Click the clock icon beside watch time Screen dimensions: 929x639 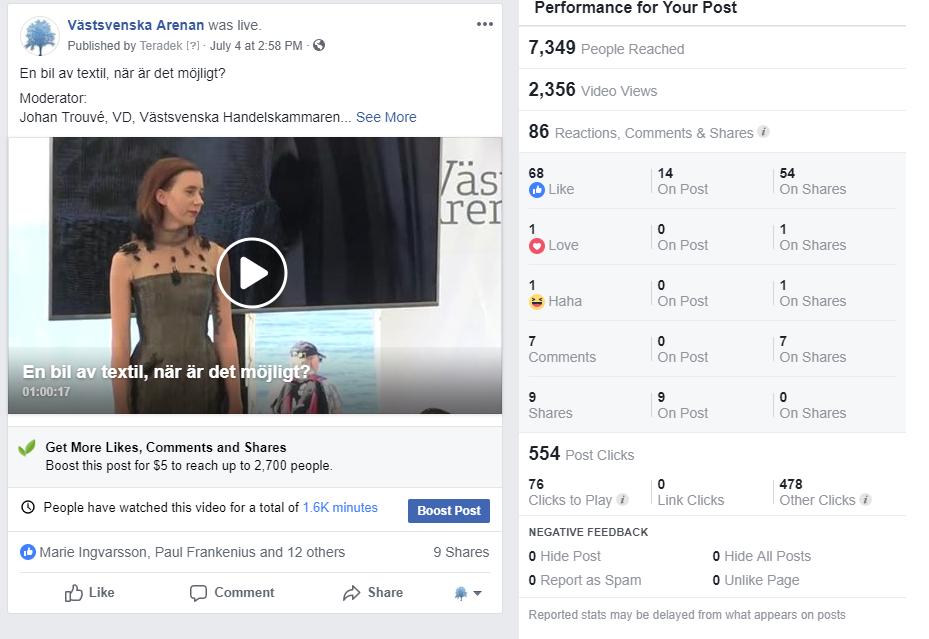28,507
